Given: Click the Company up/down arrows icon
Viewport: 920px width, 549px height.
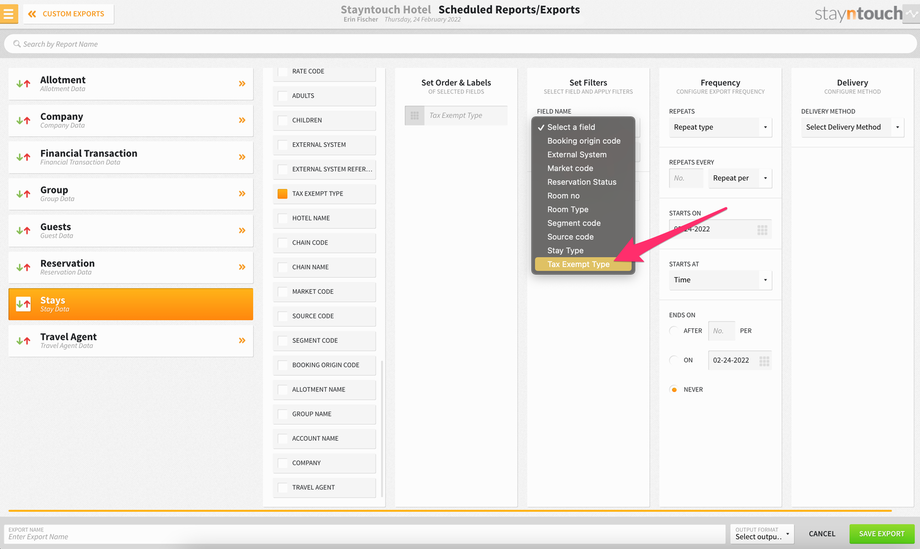Looking at the screenshot, I should [23, 121].
